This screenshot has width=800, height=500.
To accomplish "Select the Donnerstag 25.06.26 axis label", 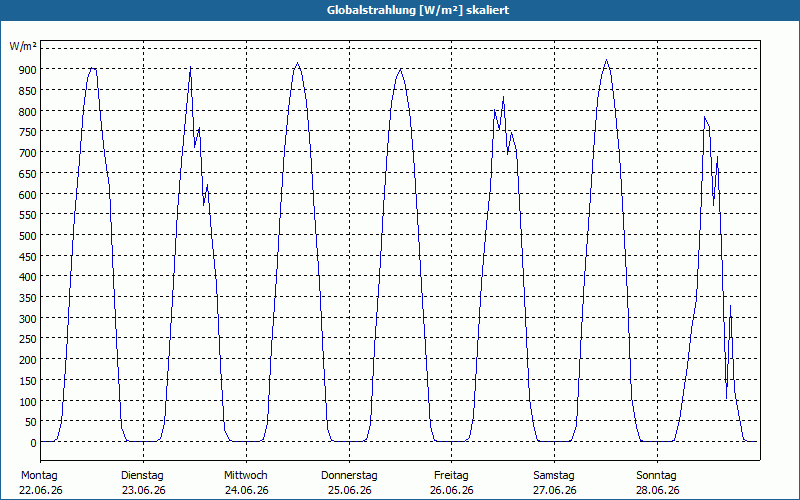I will pos(349,483).
